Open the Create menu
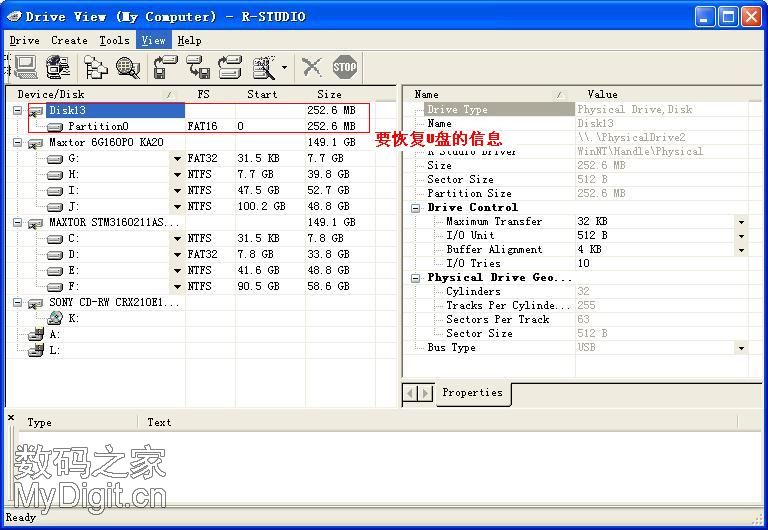 [70, 41]
